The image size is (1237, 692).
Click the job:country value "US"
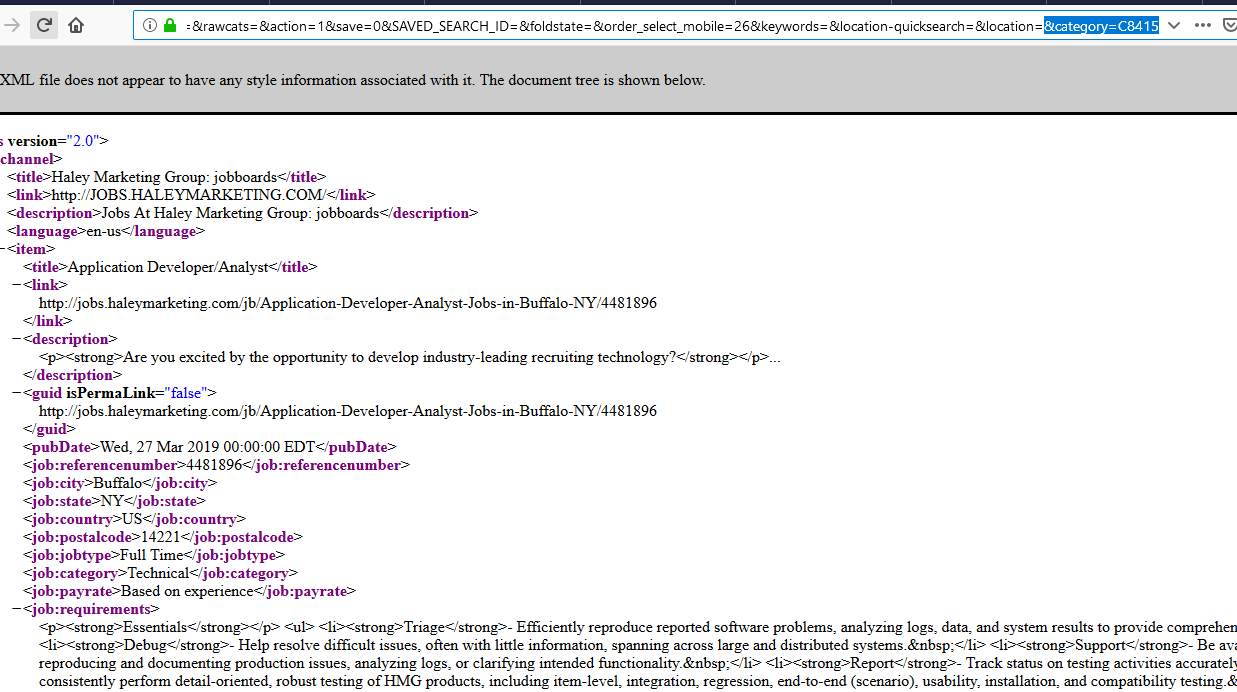(x=132, y=519)
